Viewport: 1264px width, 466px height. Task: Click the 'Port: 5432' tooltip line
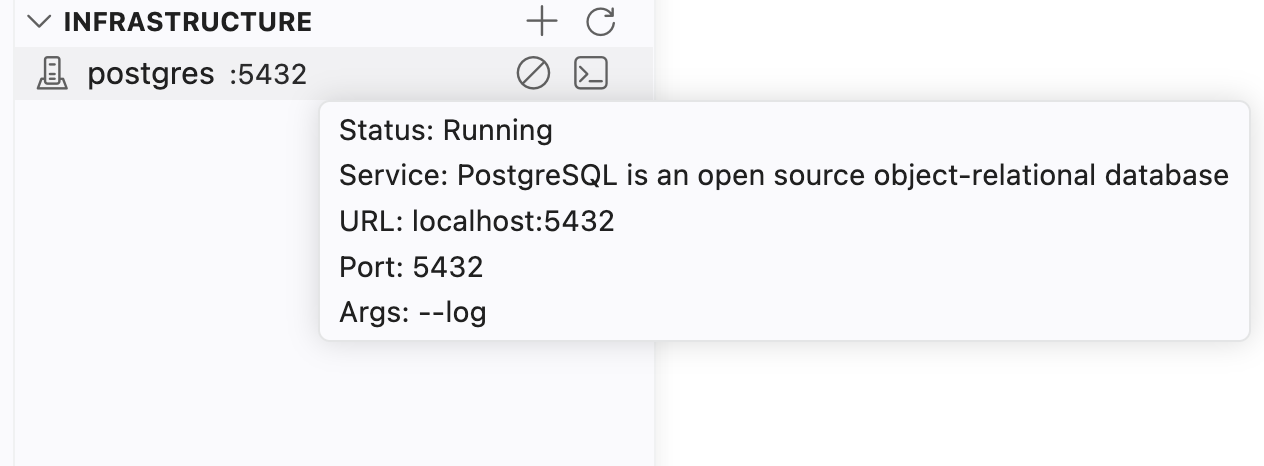(411, 267)
